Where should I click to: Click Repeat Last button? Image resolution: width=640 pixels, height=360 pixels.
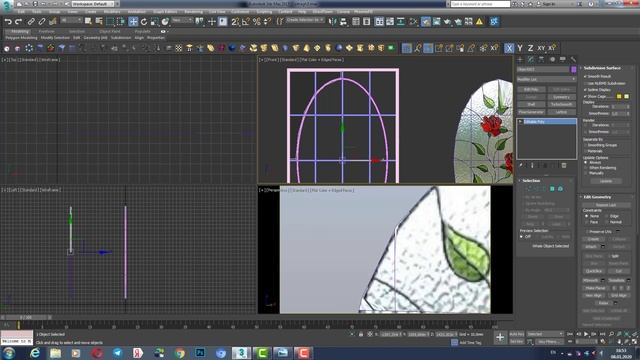pyautogui.click(x=606, y=205)
